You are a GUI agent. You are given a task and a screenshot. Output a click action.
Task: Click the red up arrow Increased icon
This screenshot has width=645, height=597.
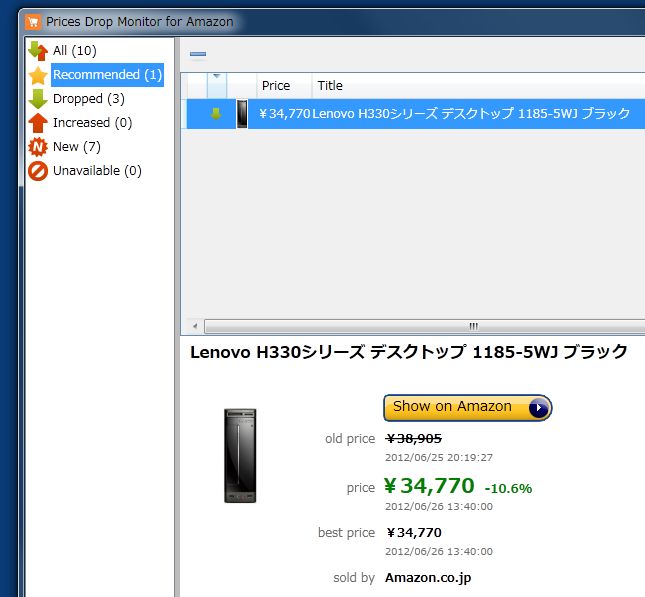[38, 123]
